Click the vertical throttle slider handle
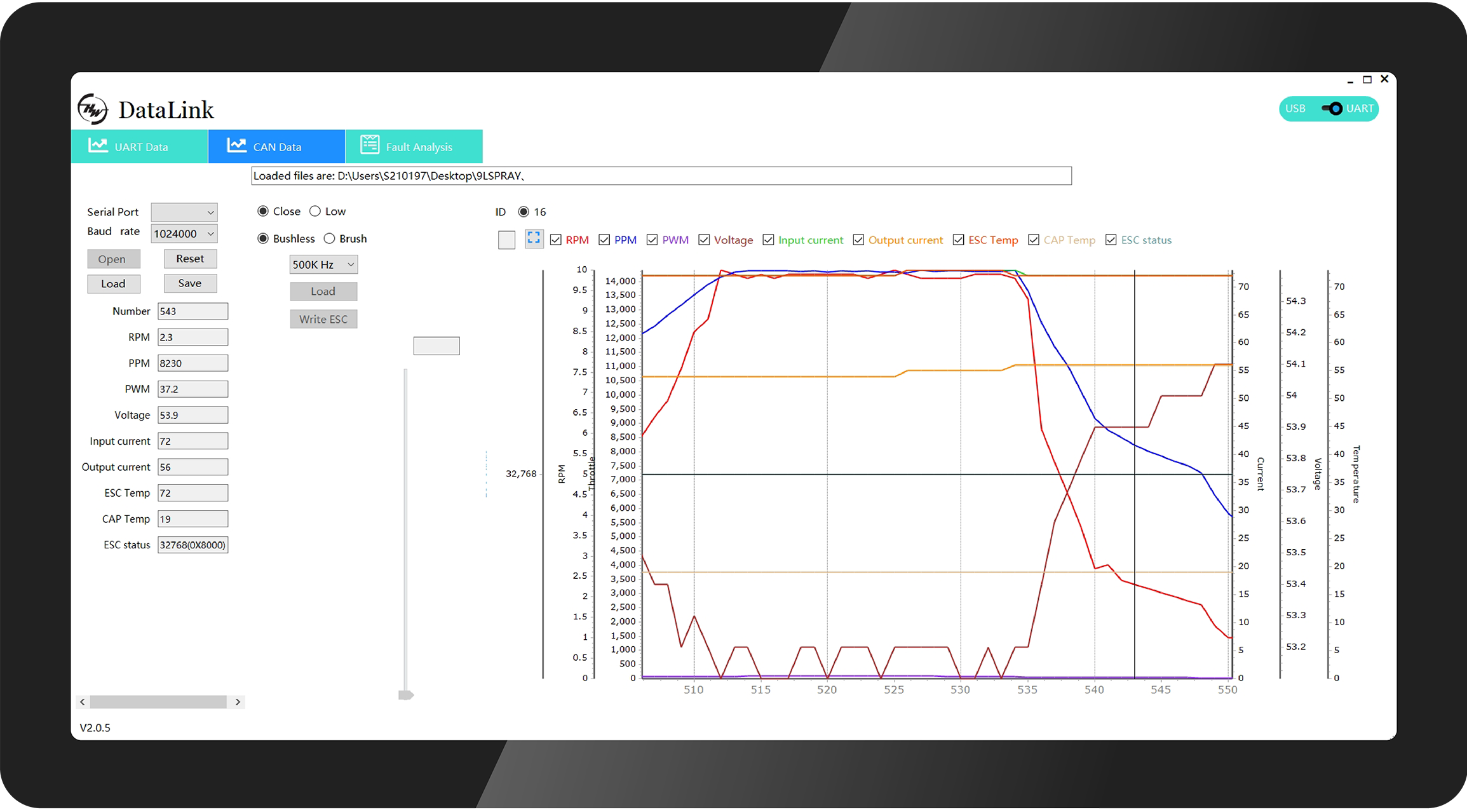Image resolution: width=1467 pixels, height=812 pixels. (406, 695)
